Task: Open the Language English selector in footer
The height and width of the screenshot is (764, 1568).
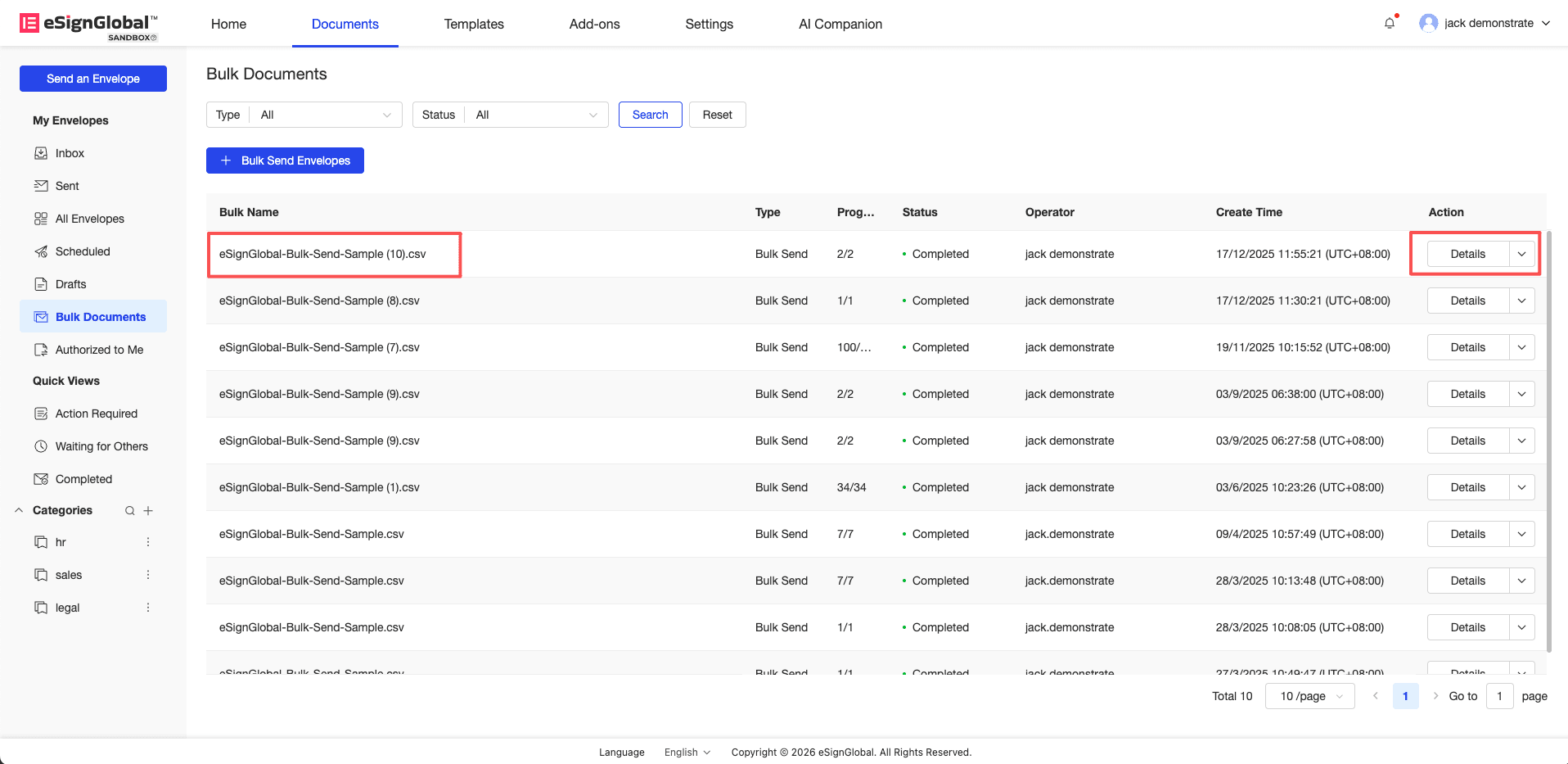Action: coord(687,753)
